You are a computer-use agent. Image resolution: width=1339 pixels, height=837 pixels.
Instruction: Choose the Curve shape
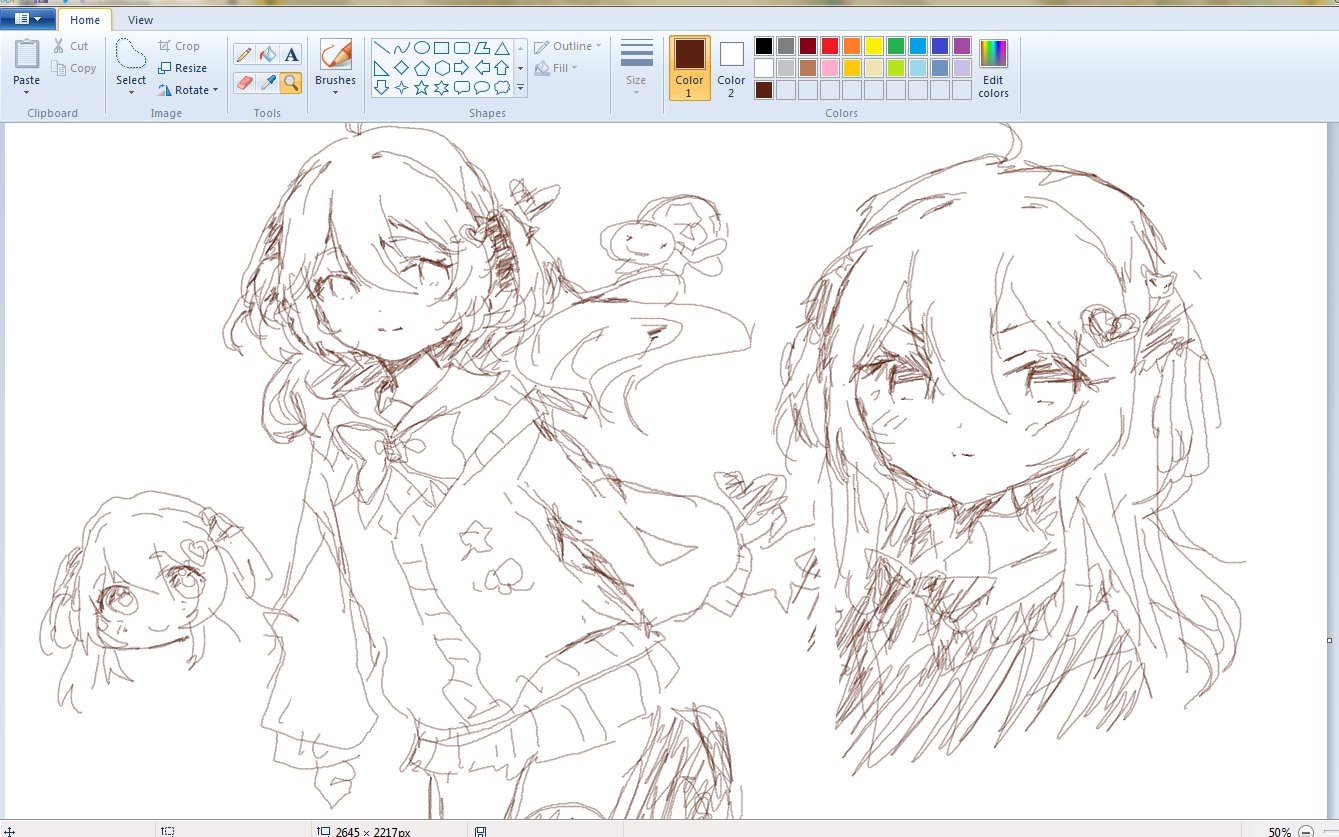coord(401,48)
